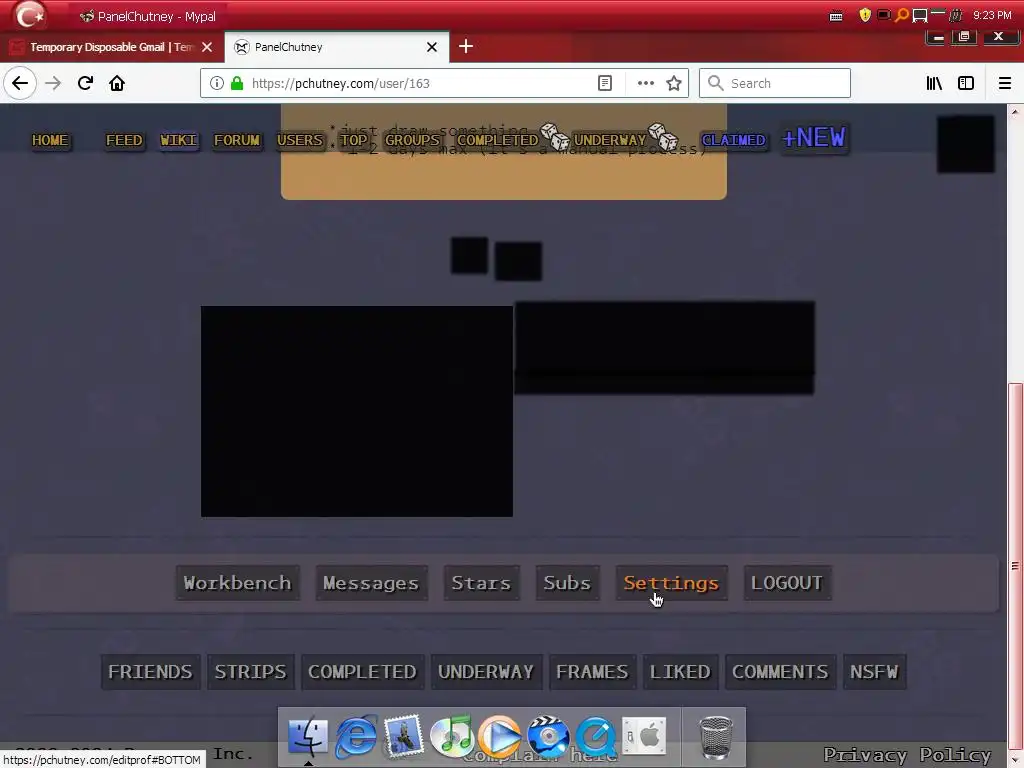Bookmark this page with the star icon
Image resolution: width=1024 pixels, height=768 pixels.
pos(673,83)
